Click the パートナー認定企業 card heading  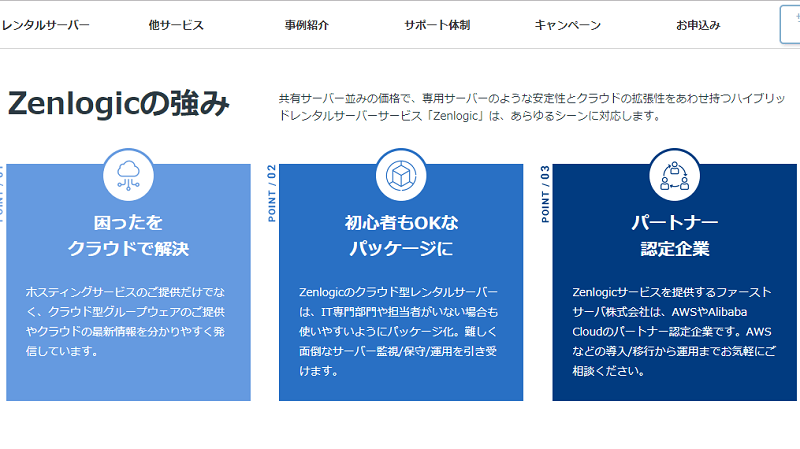tap(674, 235)
